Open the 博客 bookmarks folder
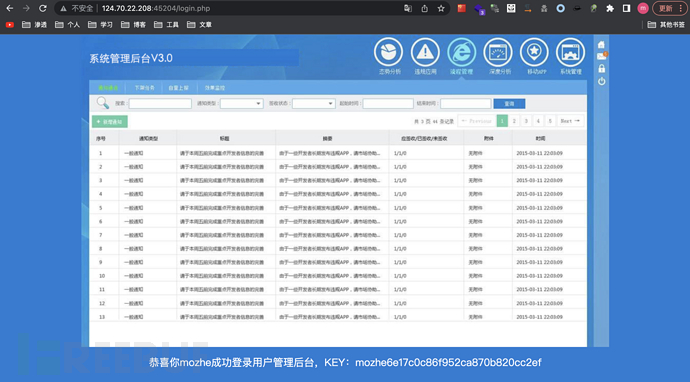Viewport: 690px width, 382px height. 133,25
